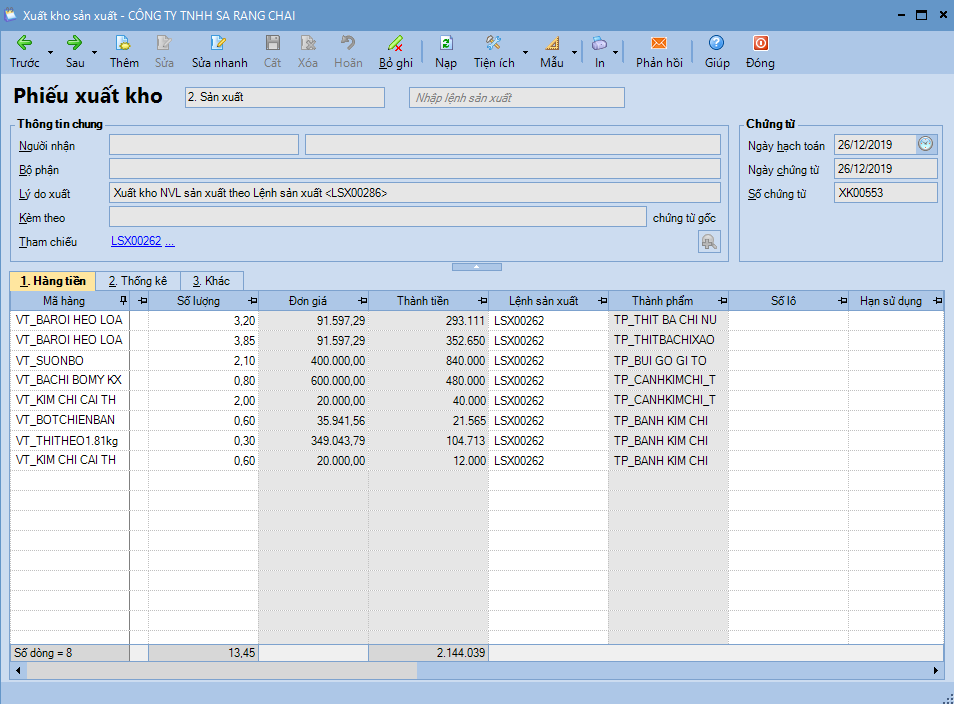Click the Nạp reload icon

pyautogui.click(x=446, y=43)
